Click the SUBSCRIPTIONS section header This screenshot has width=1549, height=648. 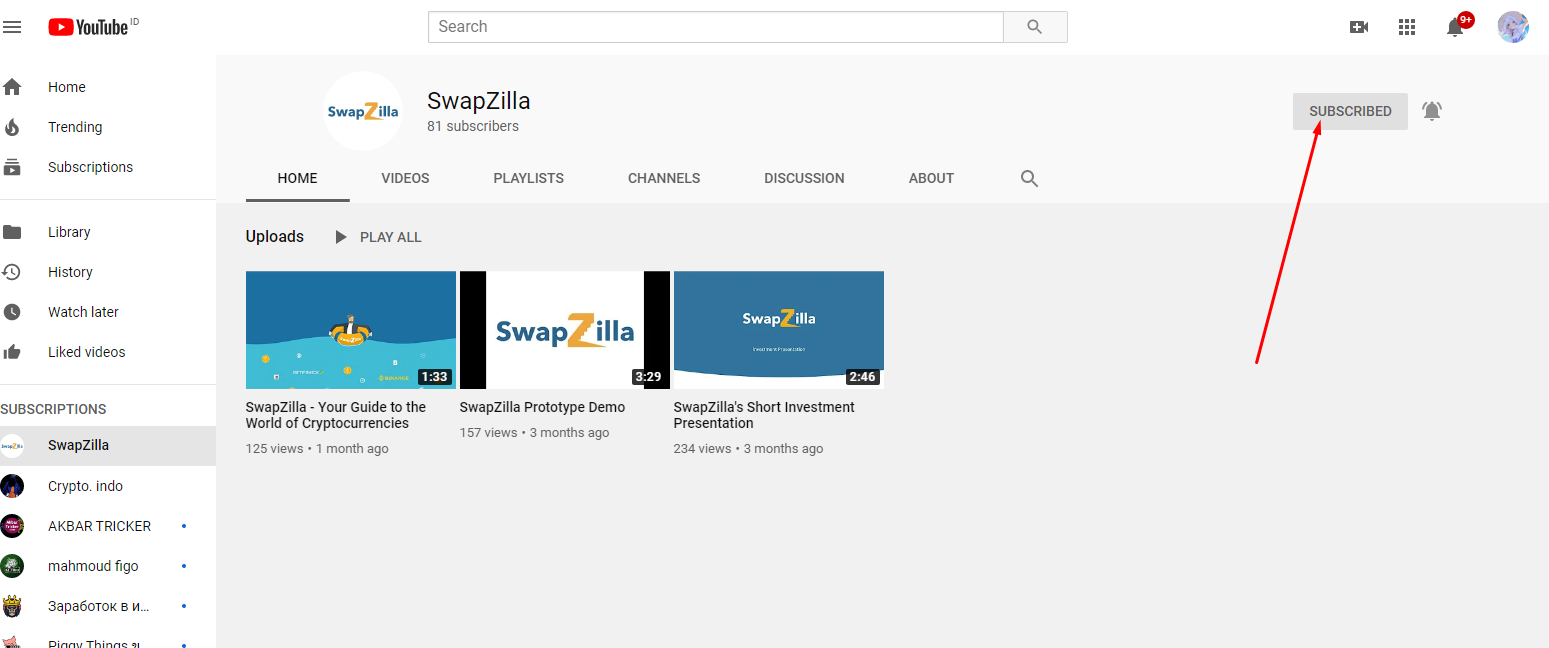[53, 409]
